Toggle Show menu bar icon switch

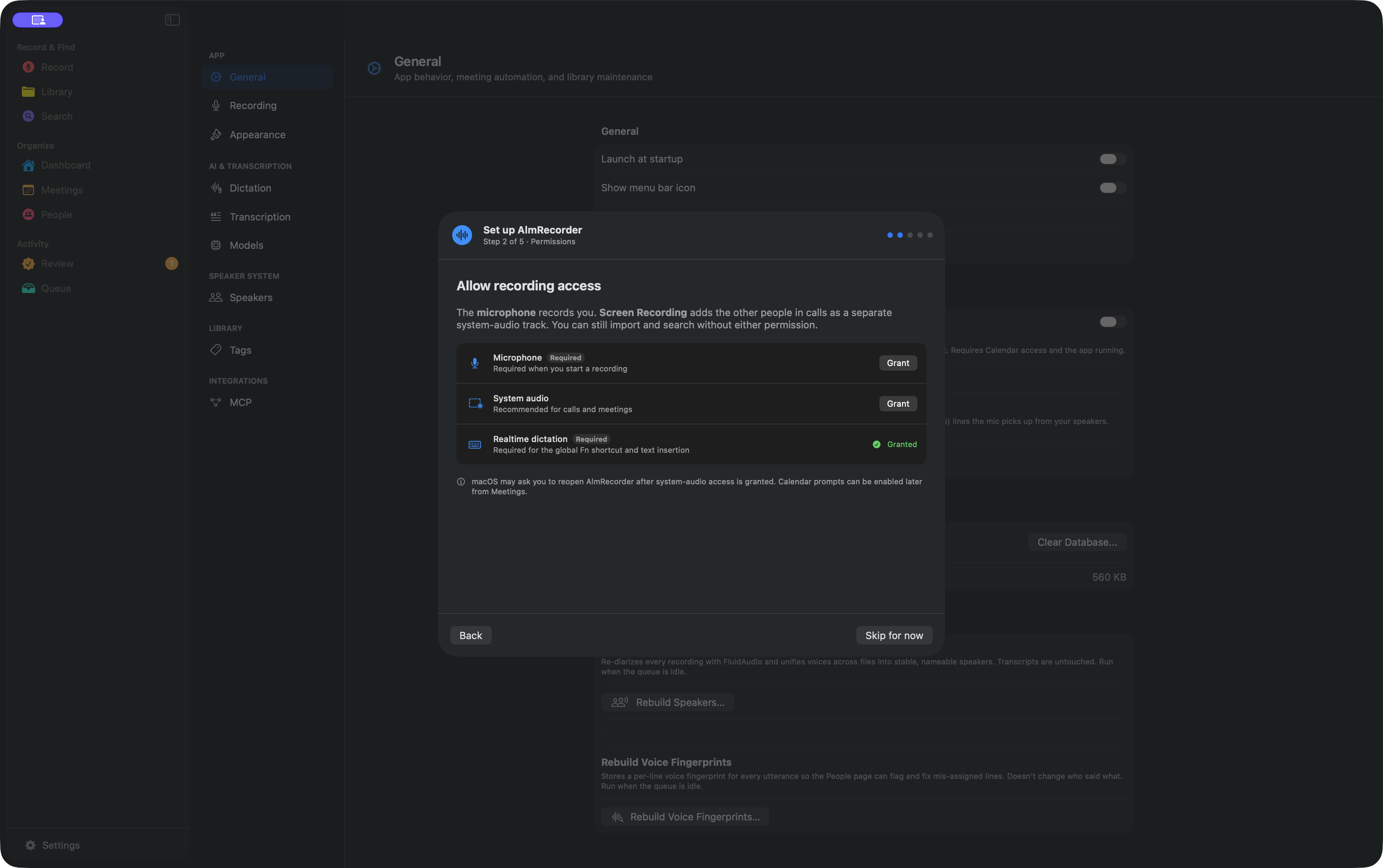point(1112,188)
